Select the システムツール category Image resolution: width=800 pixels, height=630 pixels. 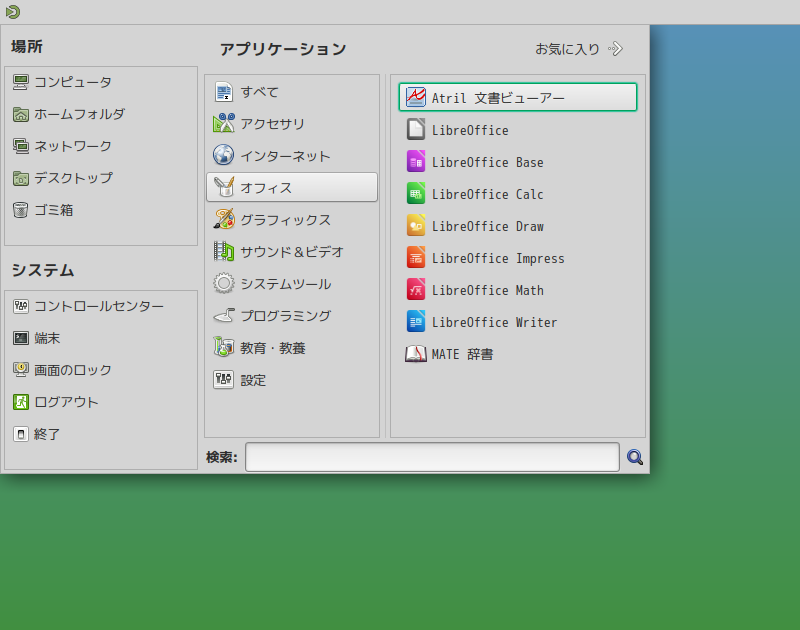coord(292,284)
